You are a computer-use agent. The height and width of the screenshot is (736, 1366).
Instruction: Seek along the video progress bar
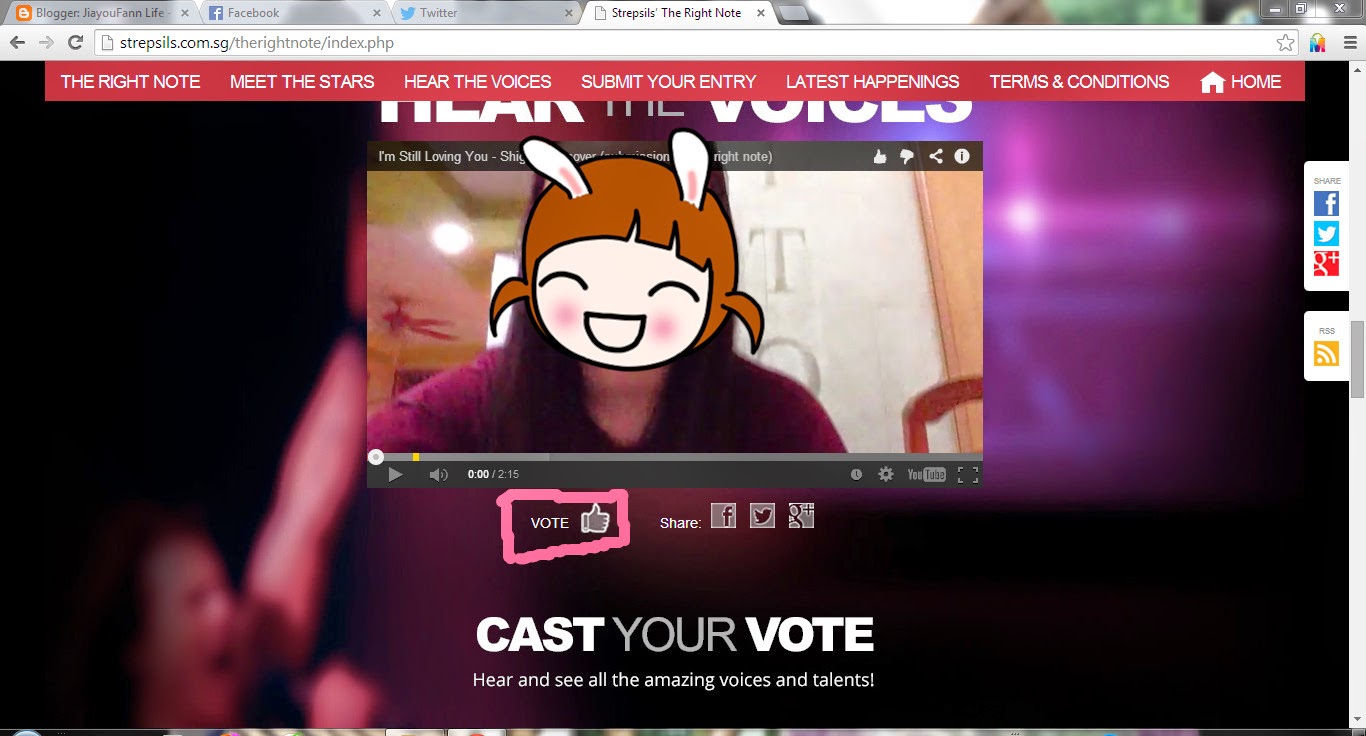(x=675, y=457)
